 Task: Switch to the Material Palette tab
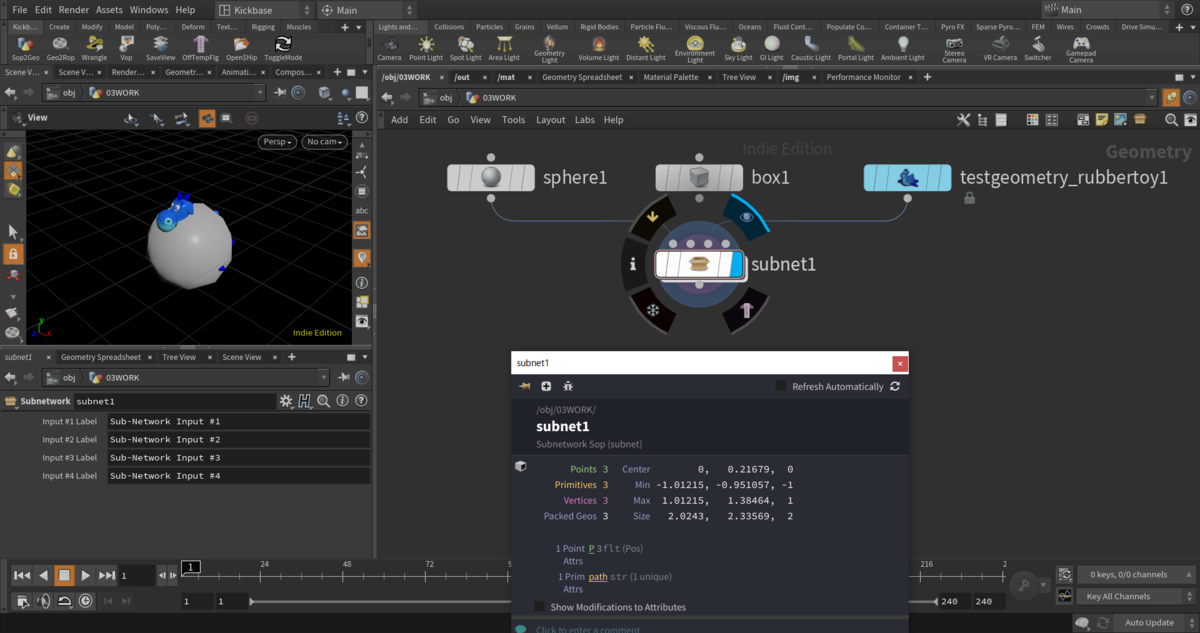(x=671, y=77)
